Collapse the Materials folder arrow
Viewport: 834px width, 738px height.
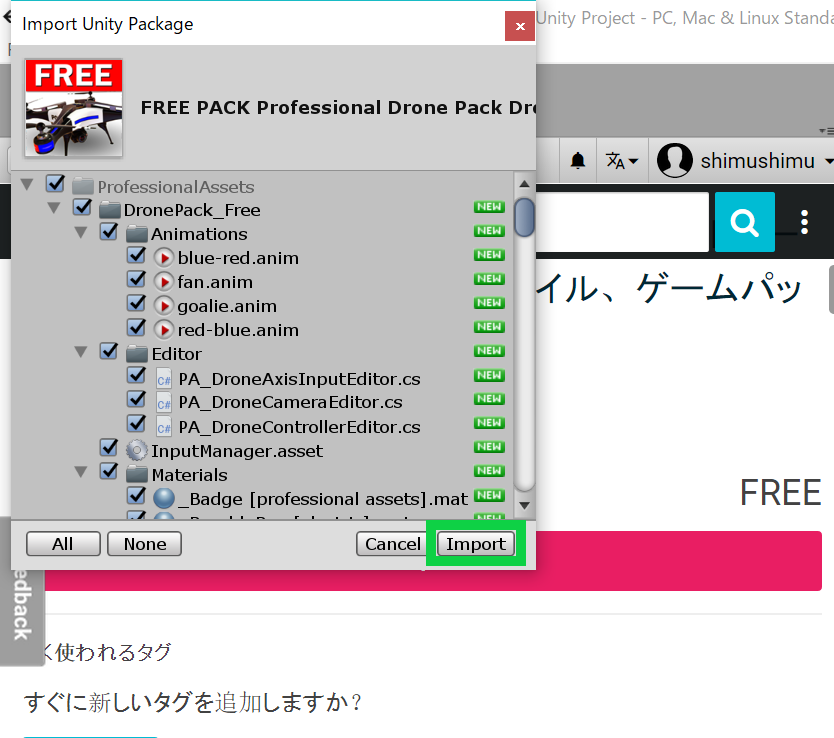pos(82,474)
